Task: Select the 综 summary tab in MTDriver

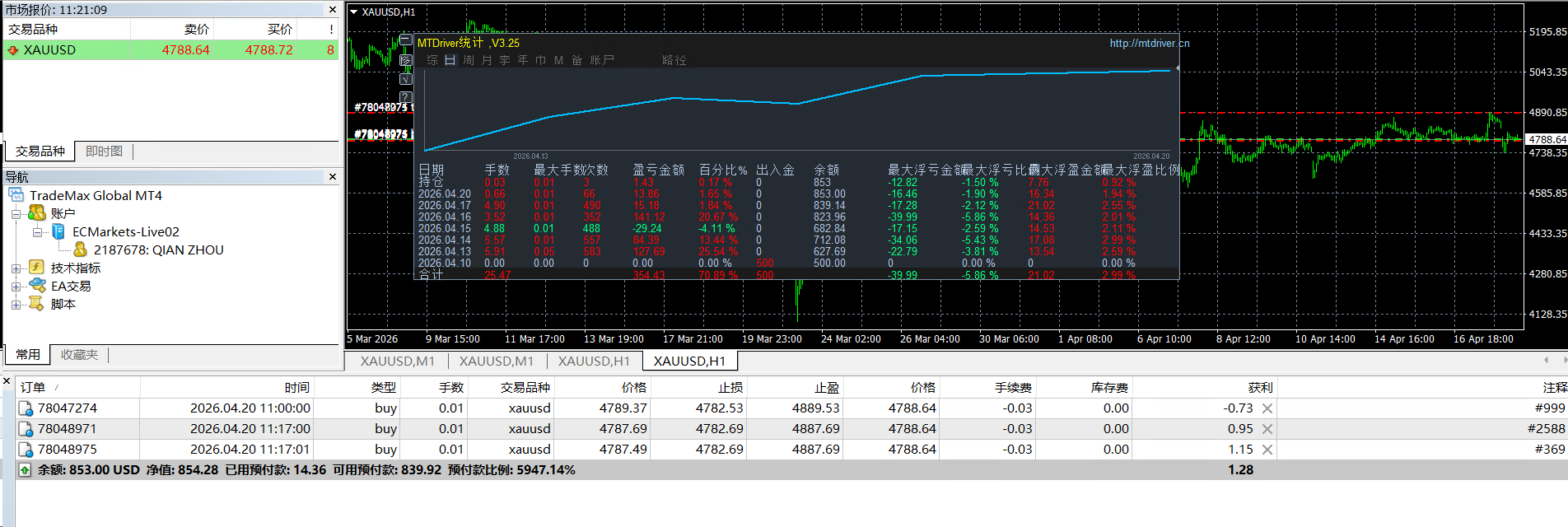Action: click(x=432, y=60)
